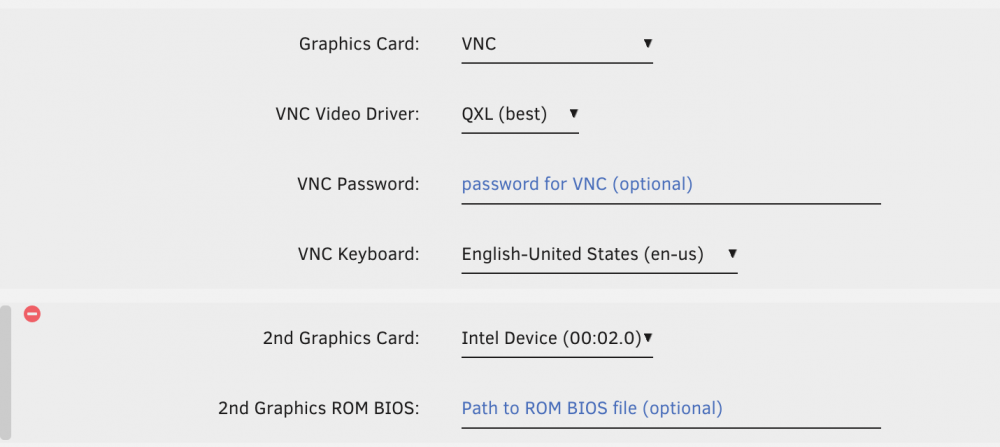This screenshot has width=1000, height=447.
Task: Click the arrow beside QXL (best)
Action: [x=573, y=114]
